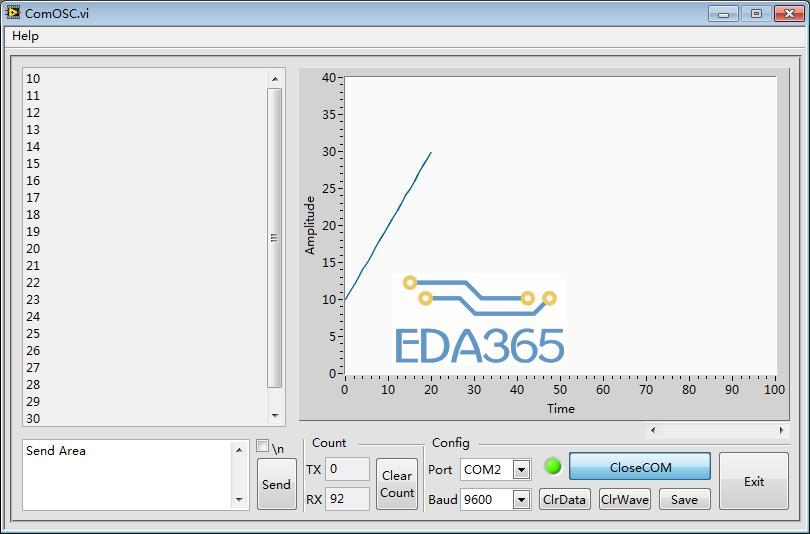Click the CloseCOM button
Viewport: 810px width, 534px height.
[640, 467]
